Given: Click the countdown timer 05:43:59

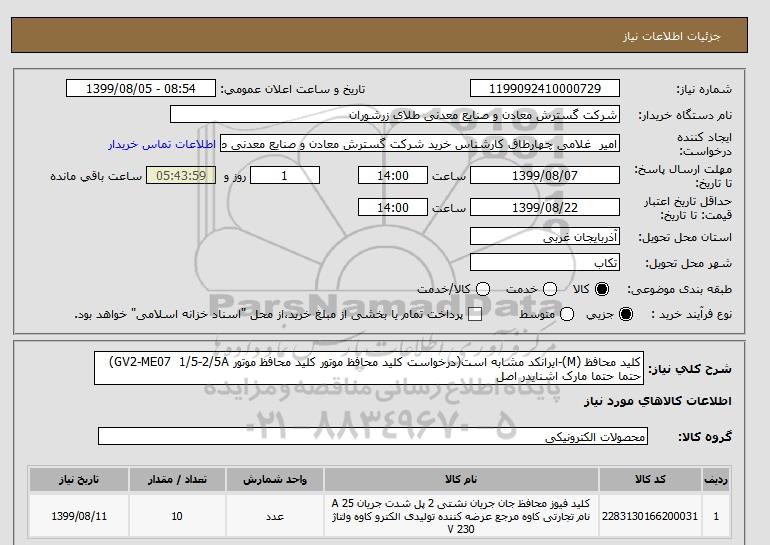Looking at the screenshot, I should coord(181,175).
